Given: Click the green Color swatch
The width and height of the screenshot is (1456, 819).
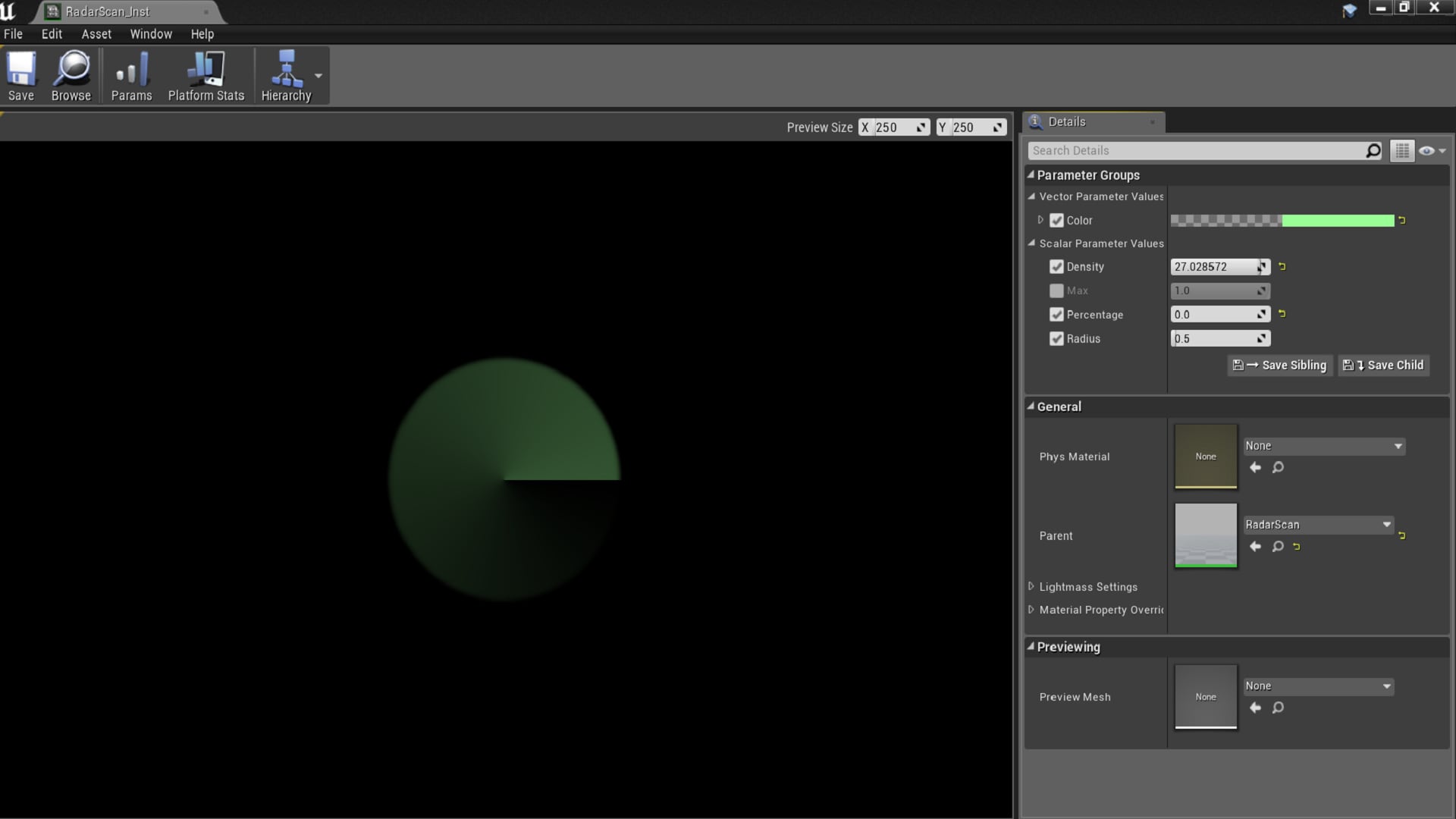Looking at the screenshot, I should tap(1338, 220).
